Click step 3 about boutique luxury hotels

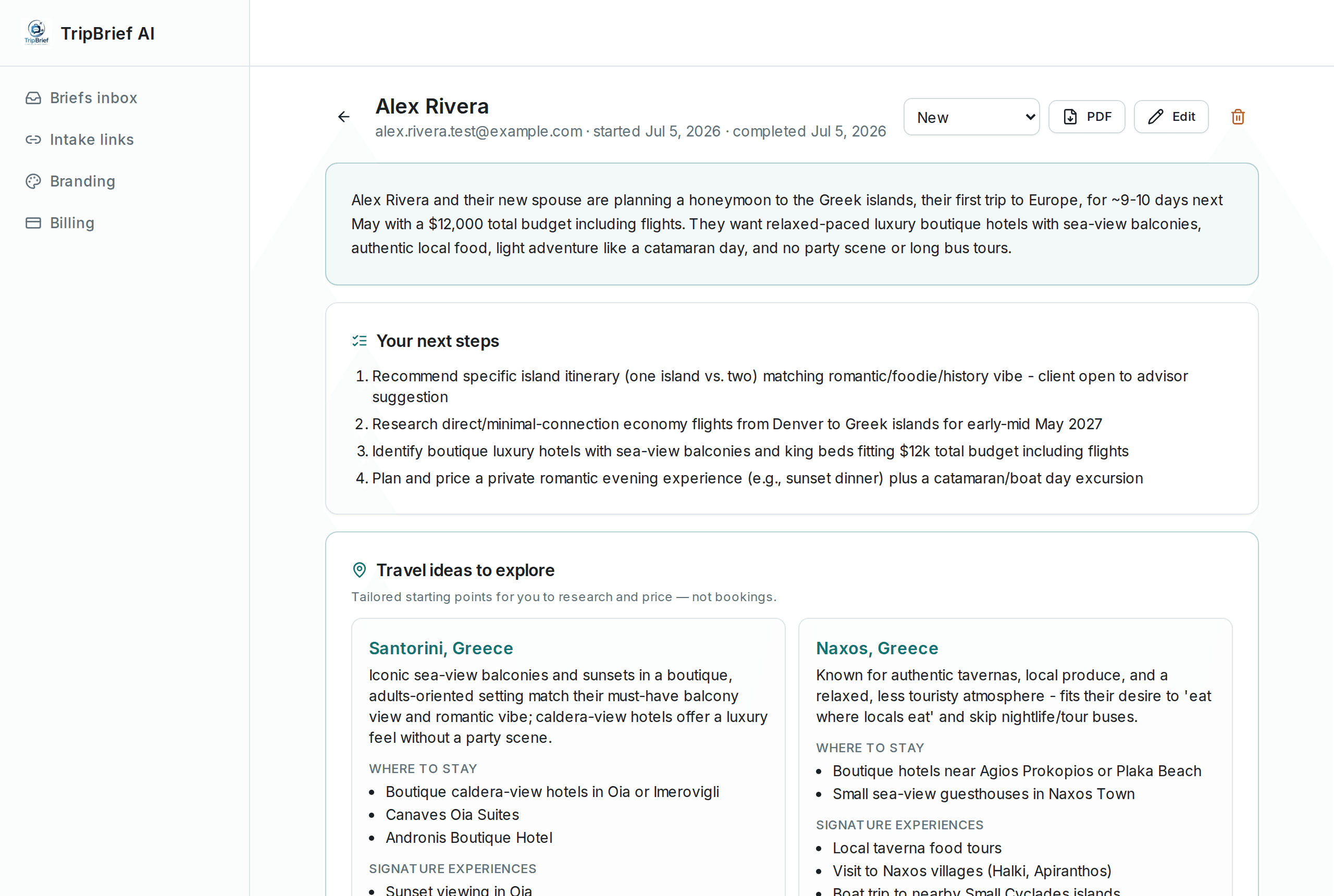coord(750,451)
